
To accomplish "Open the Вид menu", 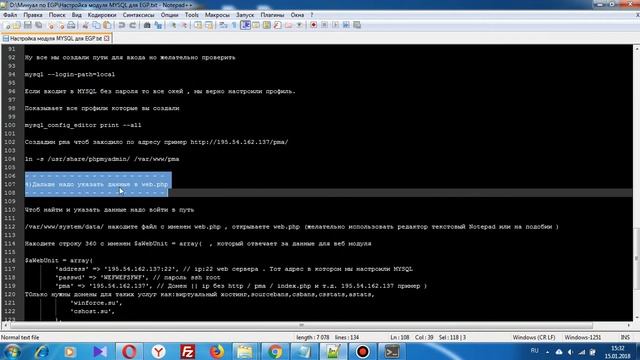I will pos(76,15).
